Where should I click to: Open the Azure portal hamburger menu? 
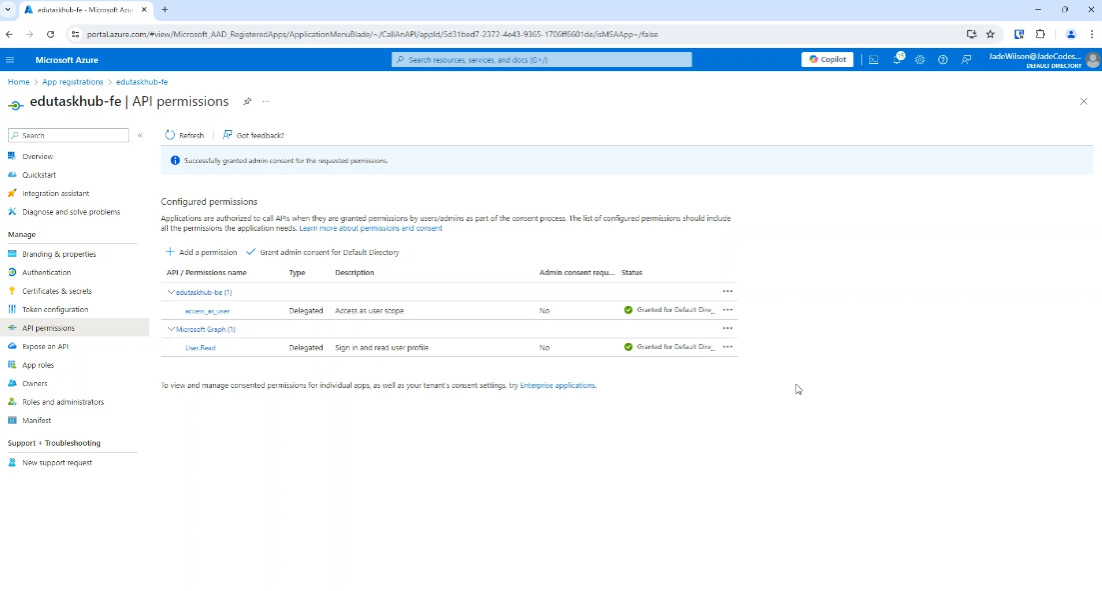10,60
